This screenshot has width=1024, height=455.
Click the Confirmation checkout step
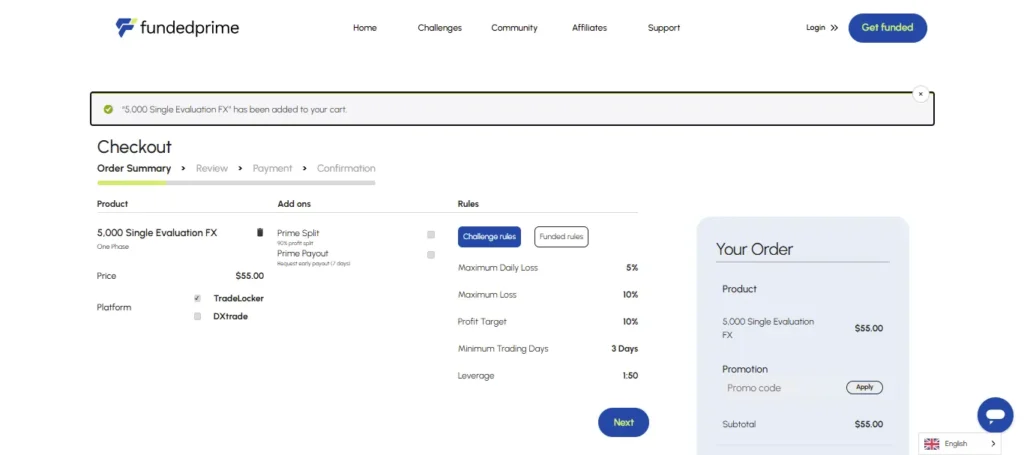tap(346, 168)
